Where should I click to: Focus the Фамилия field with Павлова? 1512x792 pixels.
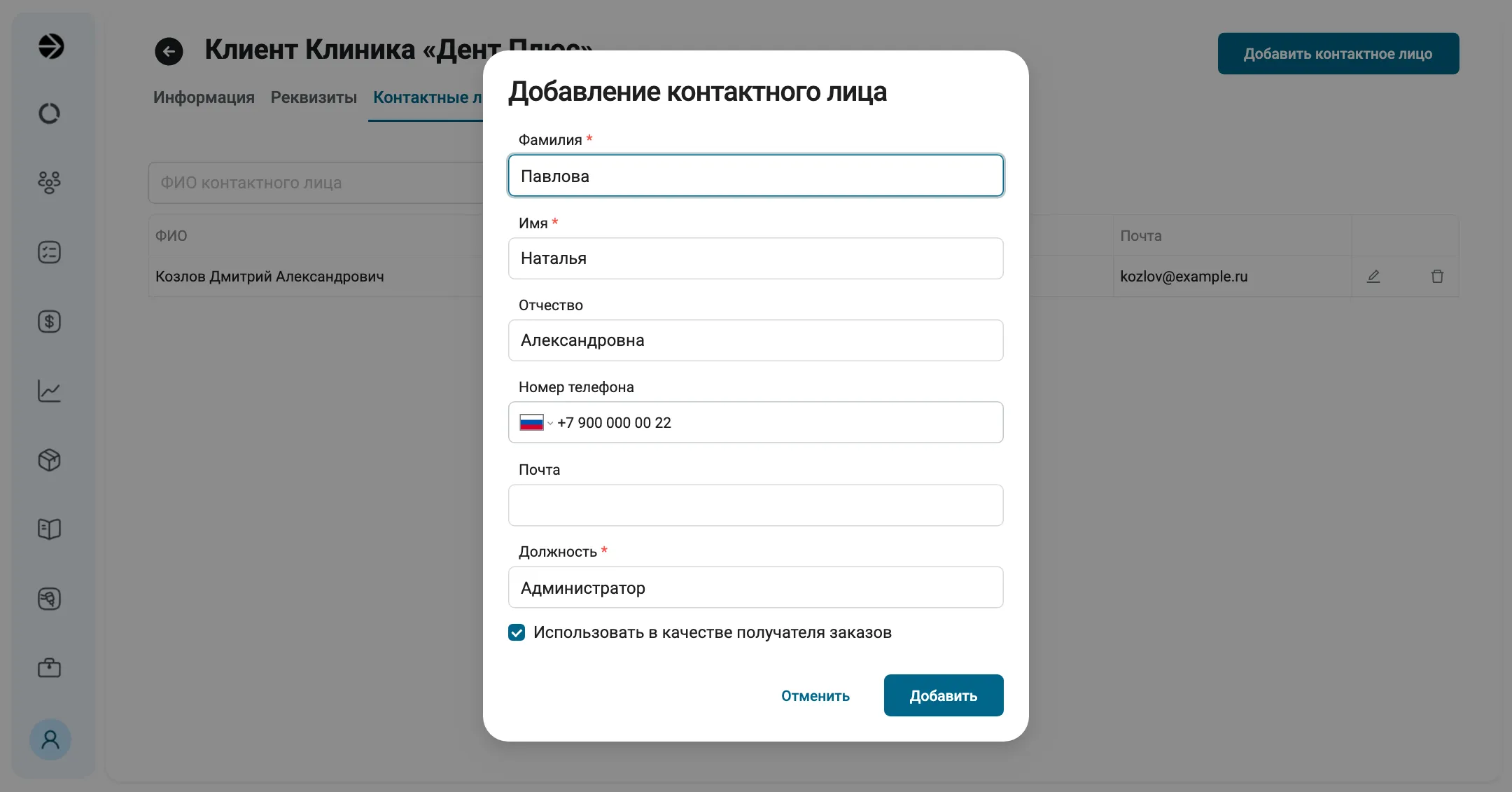tap(756, 176)
